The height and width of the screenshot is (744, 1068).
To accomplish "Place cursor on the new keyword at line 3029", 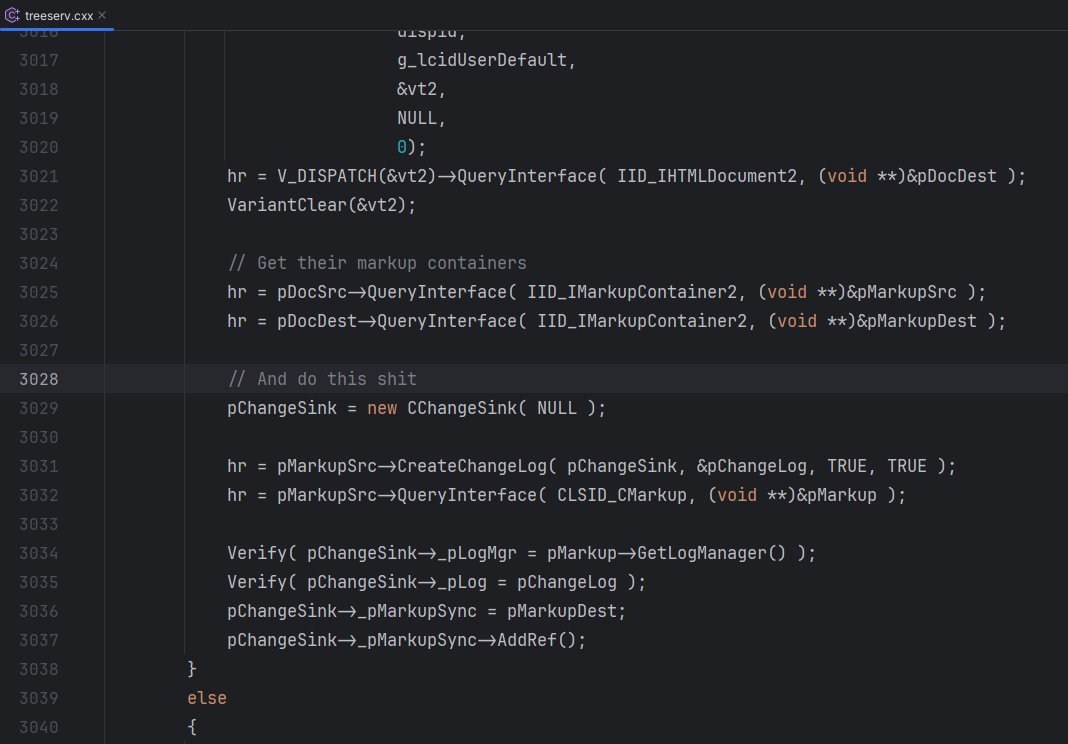I will point(381,407).
